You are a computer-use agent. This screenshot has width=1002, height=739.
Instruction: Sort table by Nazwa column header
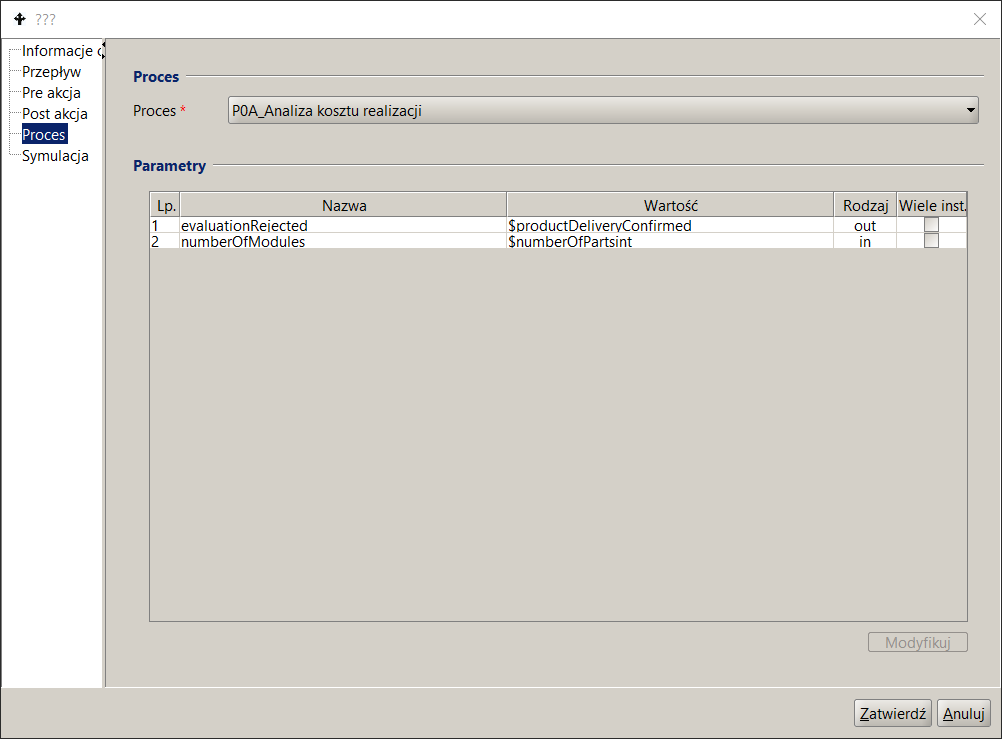343,205
